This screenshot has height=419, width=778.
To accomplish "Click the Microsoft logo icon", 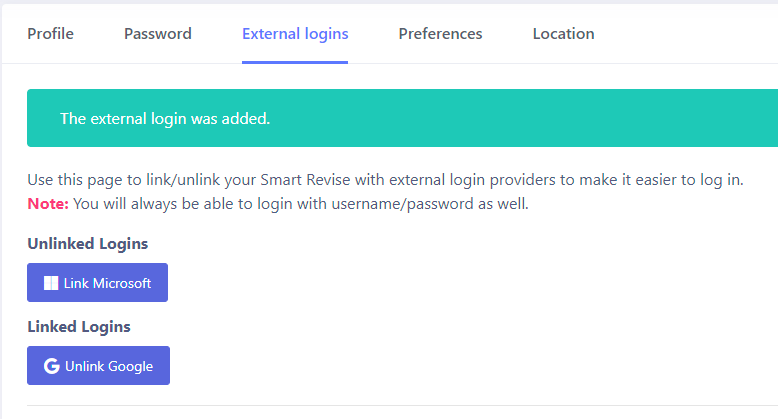I will pos(51,283).
